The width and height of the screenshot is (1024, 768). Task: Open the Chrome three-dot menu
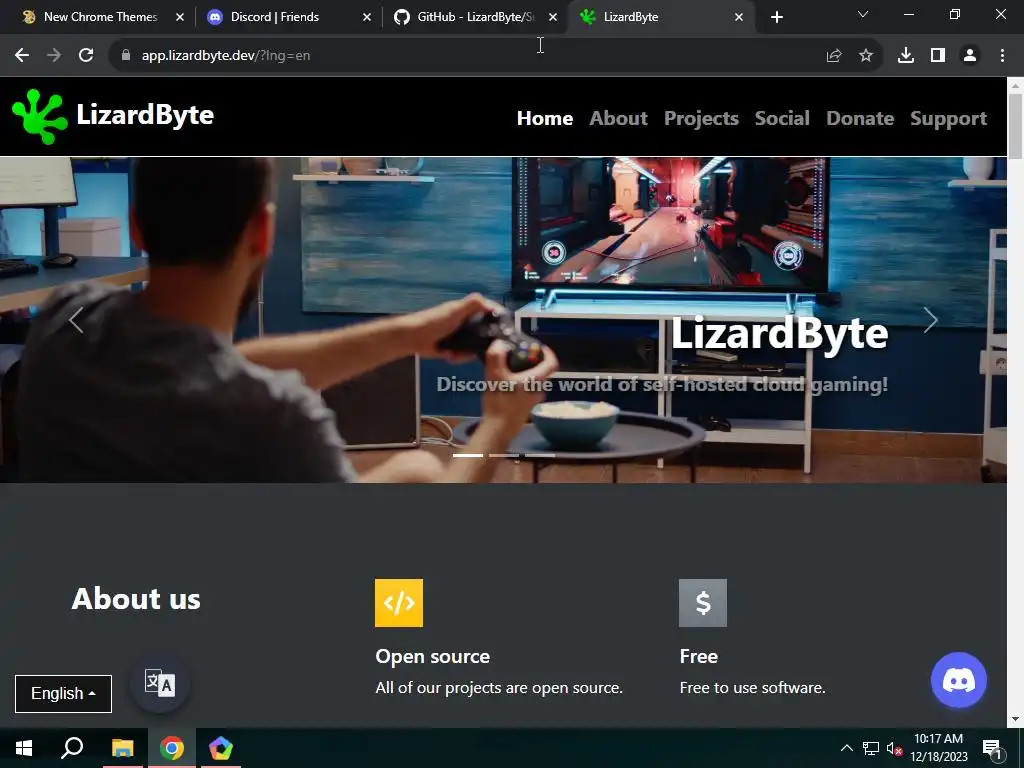[x=1002, y=56]
